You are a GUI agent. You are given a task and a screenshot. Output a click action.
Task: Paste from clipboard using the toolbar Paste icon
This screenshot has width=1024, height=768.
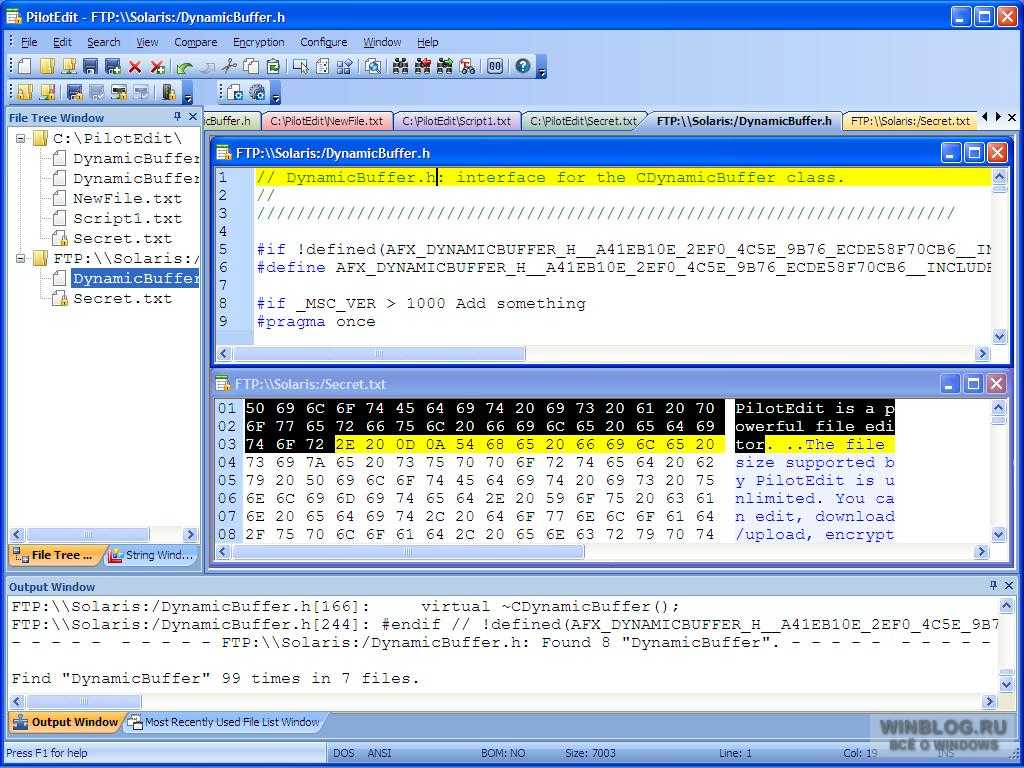[273, 66]
